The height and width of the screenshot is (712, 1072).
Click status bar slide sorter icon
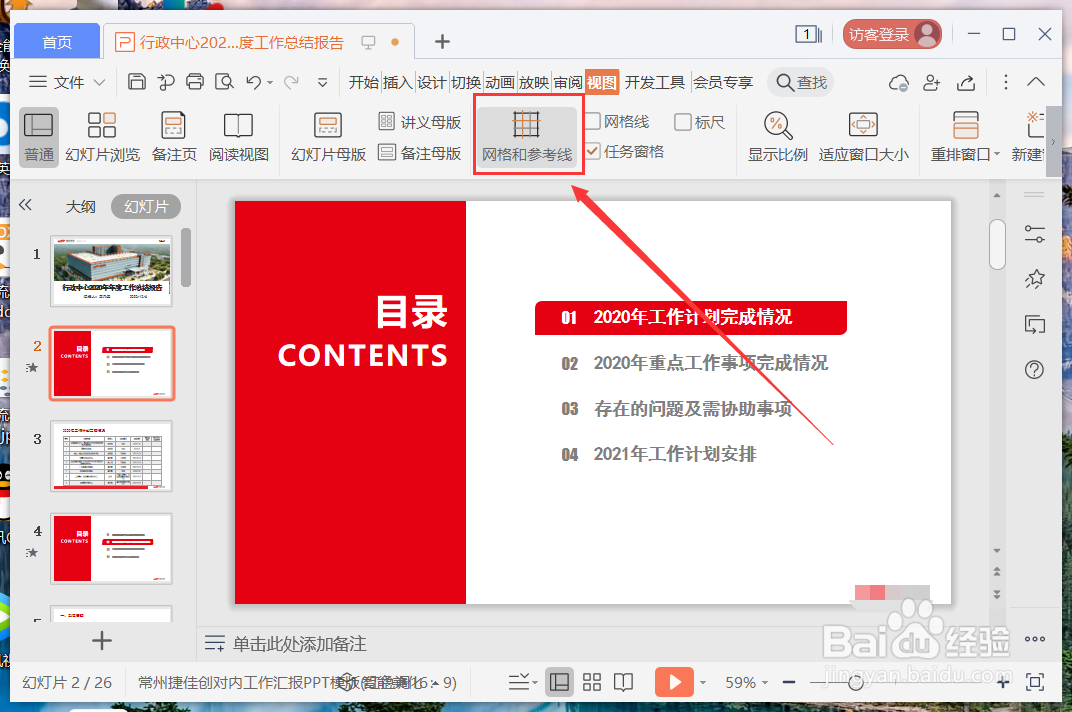click(x=591, y=682)
